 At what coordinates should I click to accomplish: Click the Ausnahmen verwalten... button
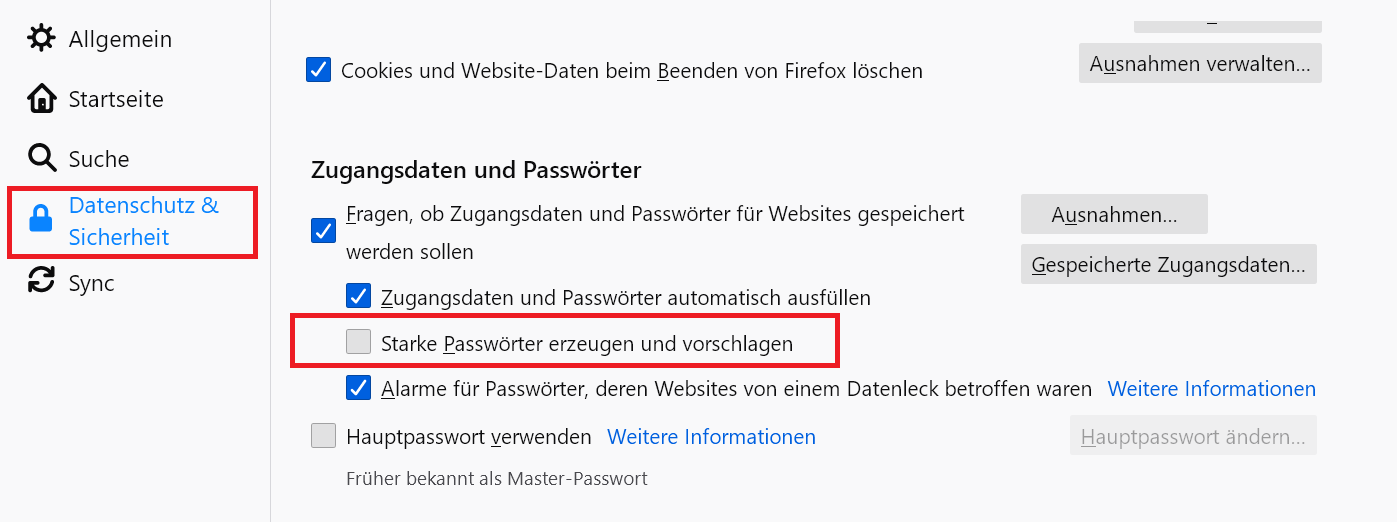[x=1200, y=64]
